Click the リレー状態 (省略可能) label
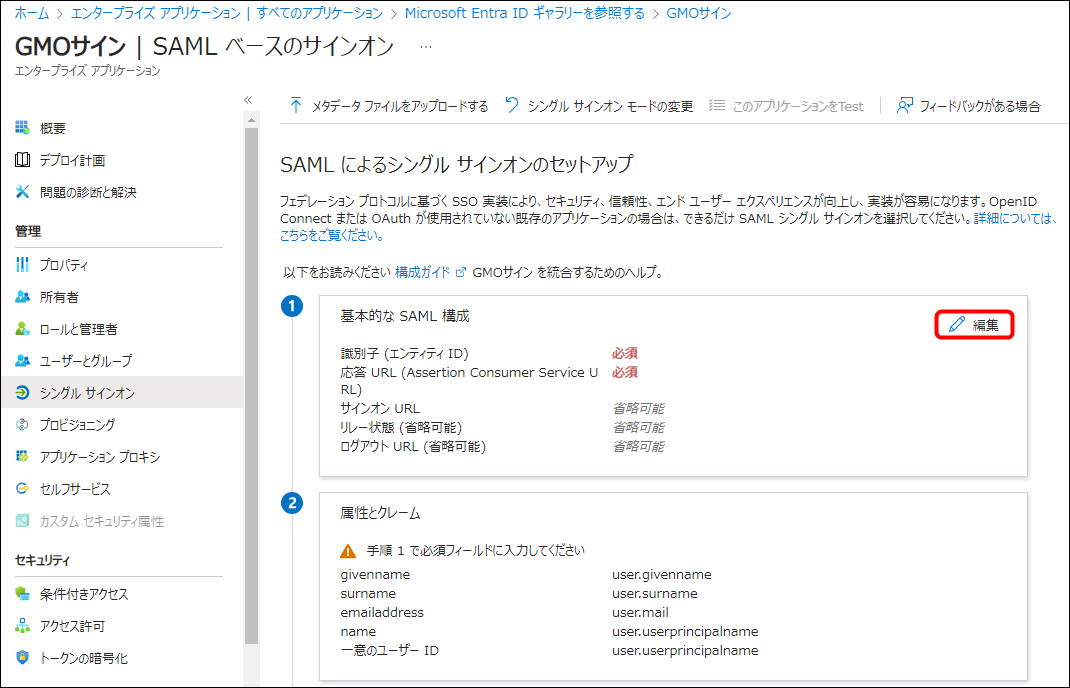Image resolution: width=1070 pixels, height=688 pixels. pos(401,427)
